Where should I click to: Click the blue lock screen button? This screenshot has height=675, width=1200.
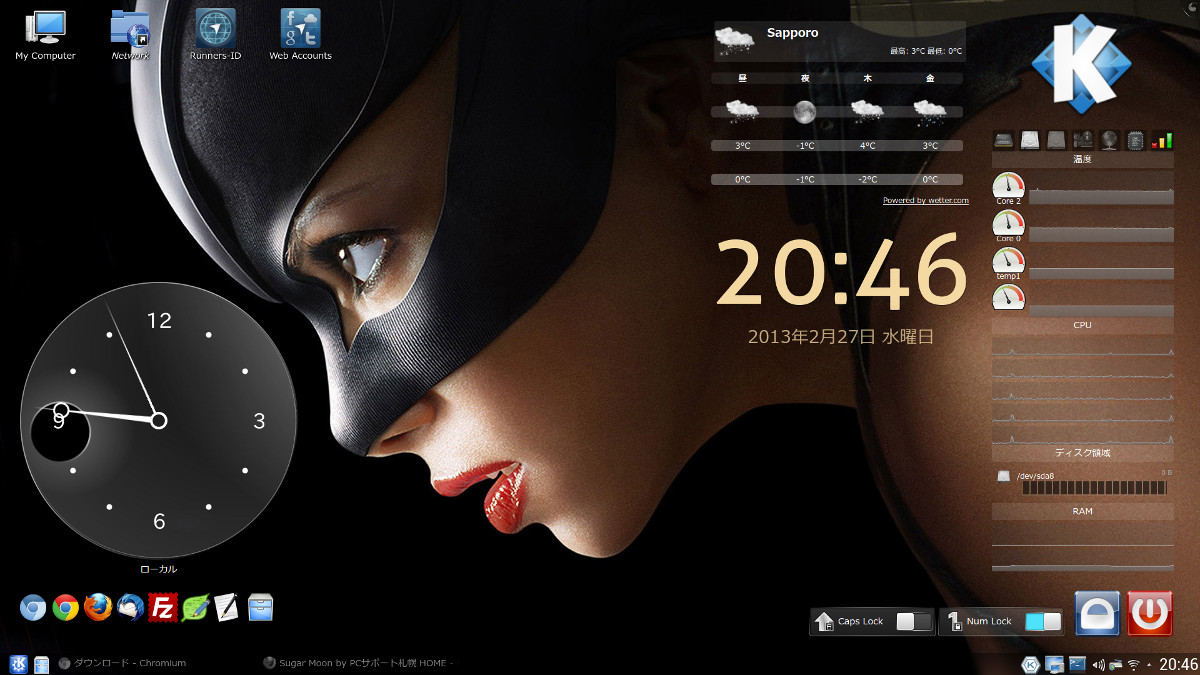click(x=1097, y=613)
